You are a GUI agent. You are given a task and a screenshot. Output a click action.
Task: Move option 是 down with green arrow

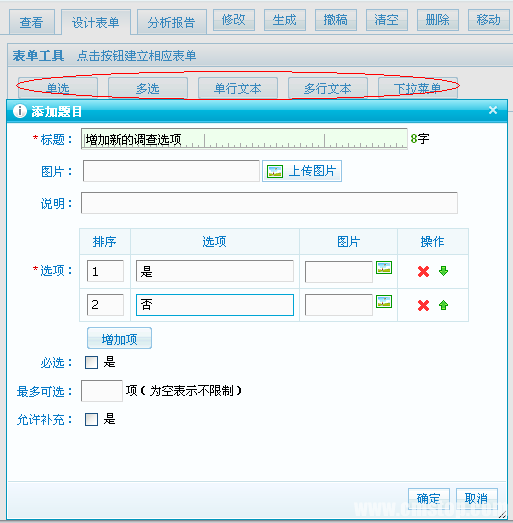[443, 271]
